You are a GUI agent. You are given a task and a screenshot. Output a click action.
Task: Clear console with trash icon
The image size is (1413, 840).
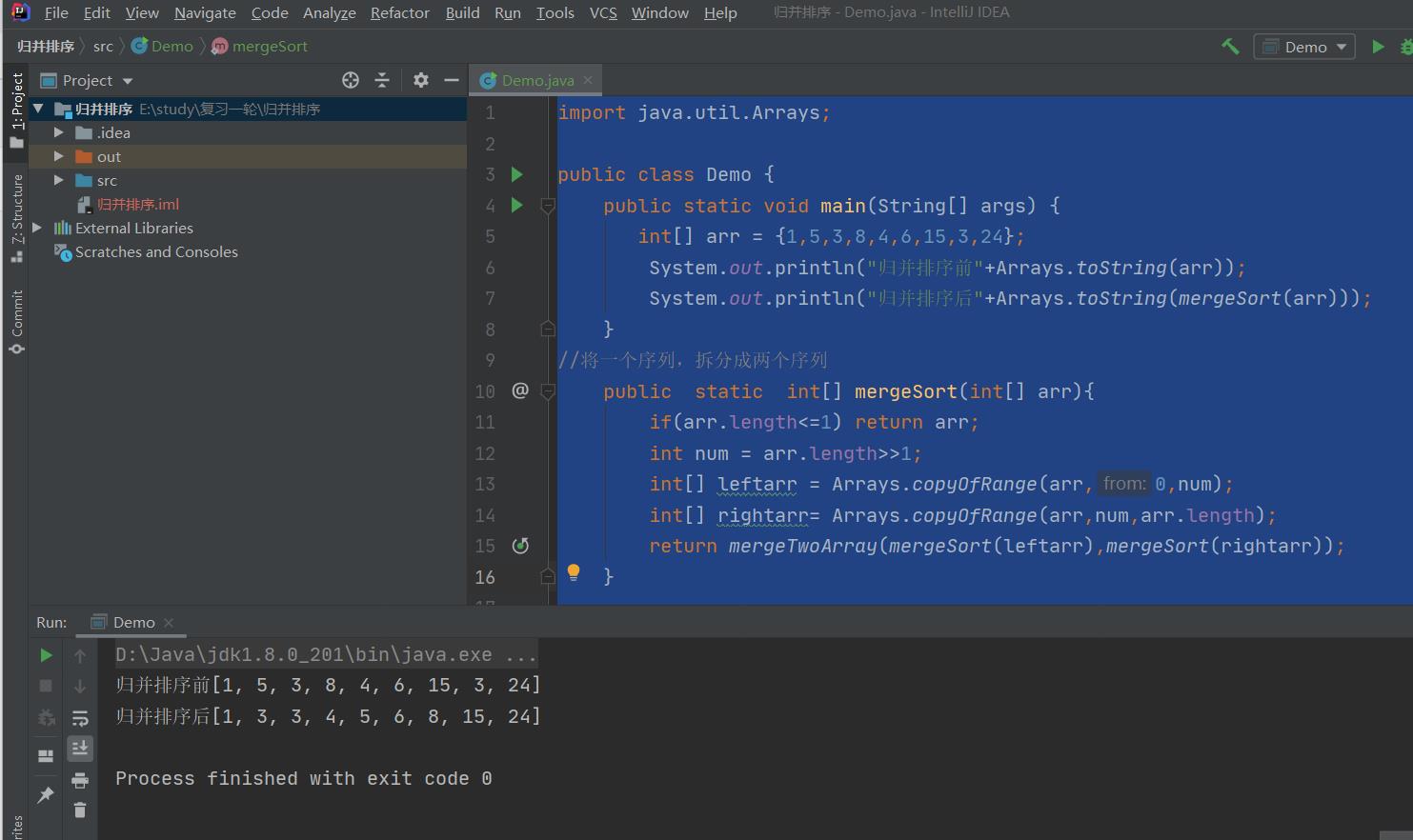80,810
